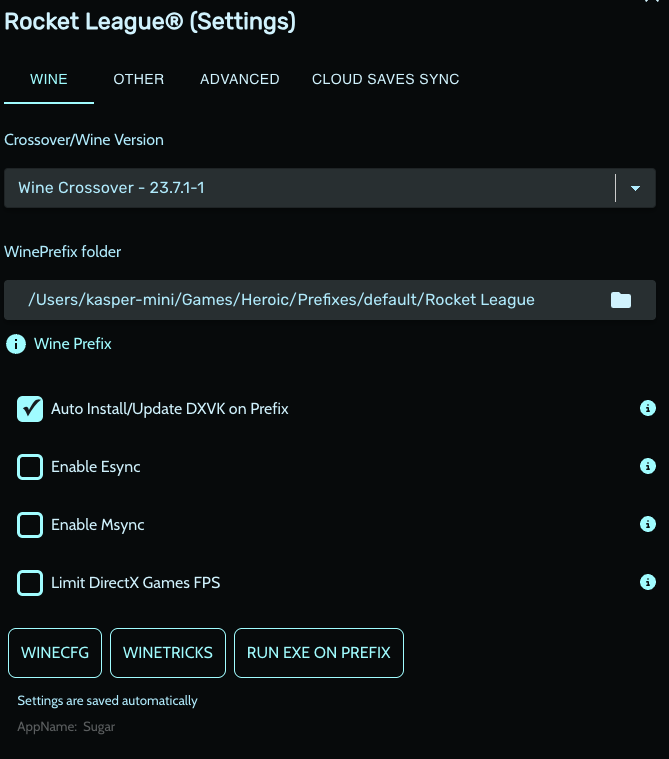Open the WINE settings tab

coord(49,79)
